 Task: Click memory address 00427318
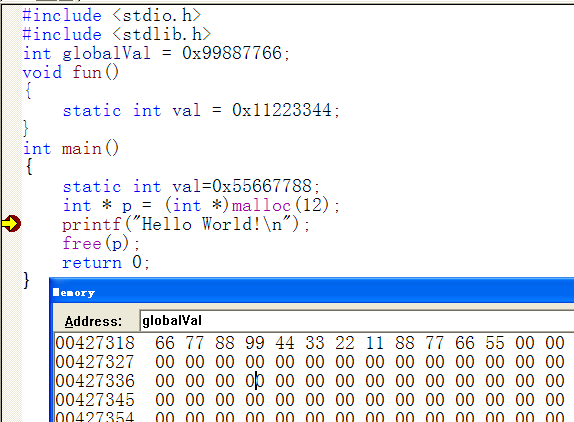95,343
